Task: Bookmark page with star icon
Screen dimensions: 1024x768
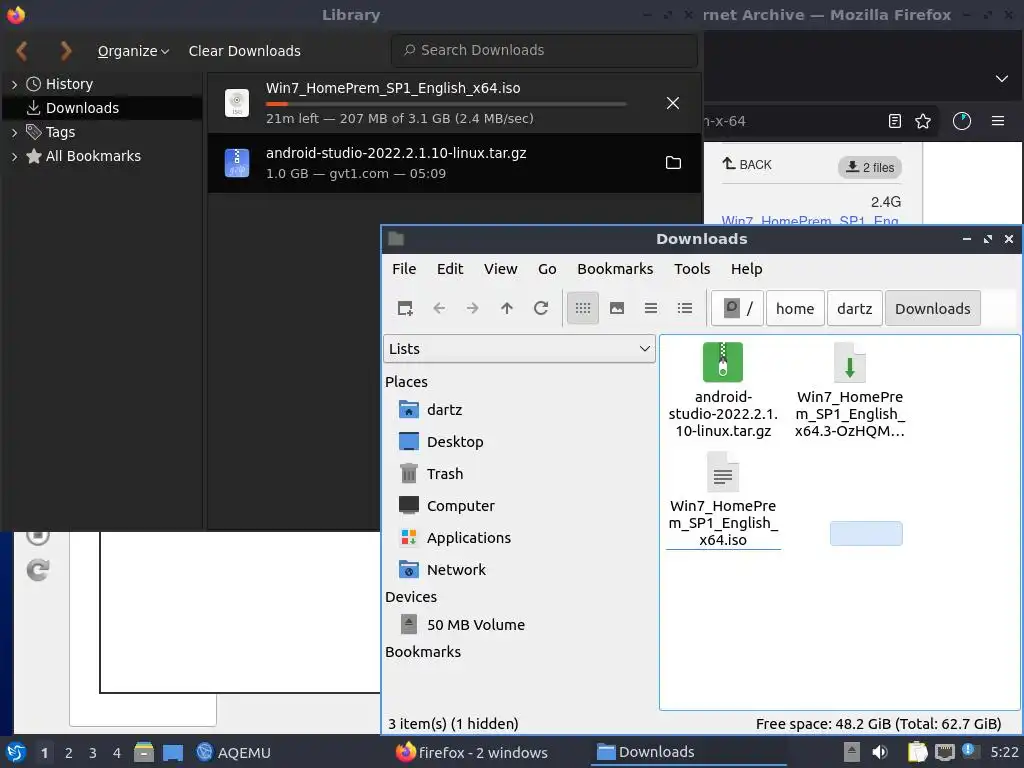Action: (x=923, y=121)
